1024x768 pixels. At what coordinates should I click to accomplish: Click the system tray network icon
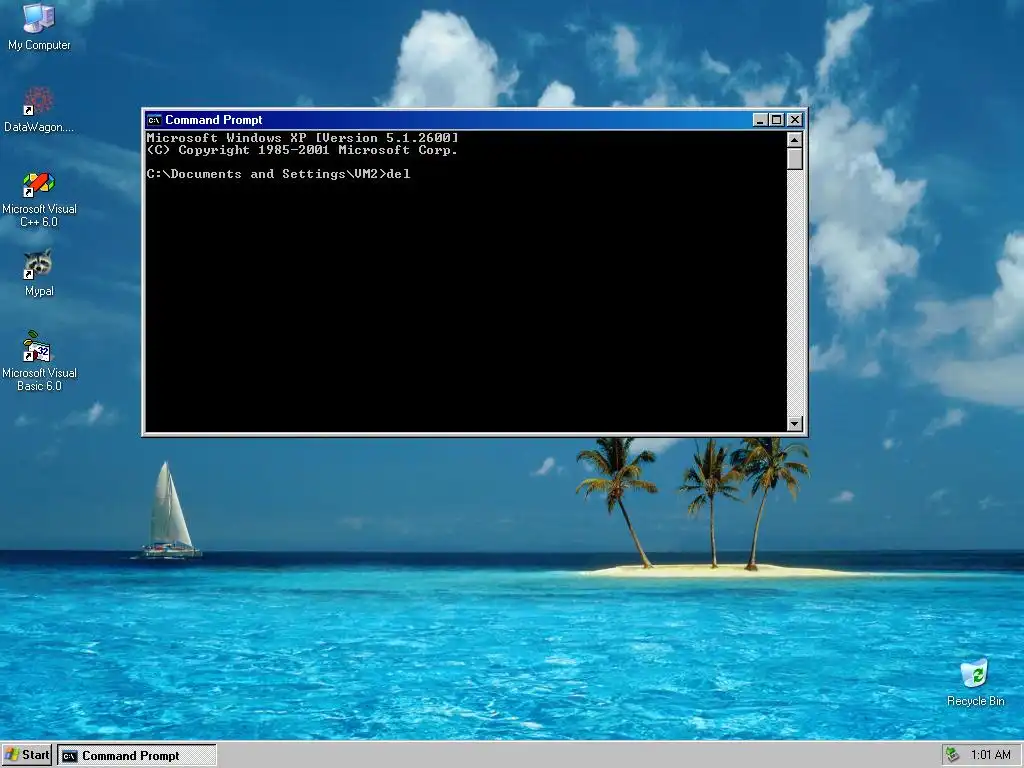coord(953,755)
